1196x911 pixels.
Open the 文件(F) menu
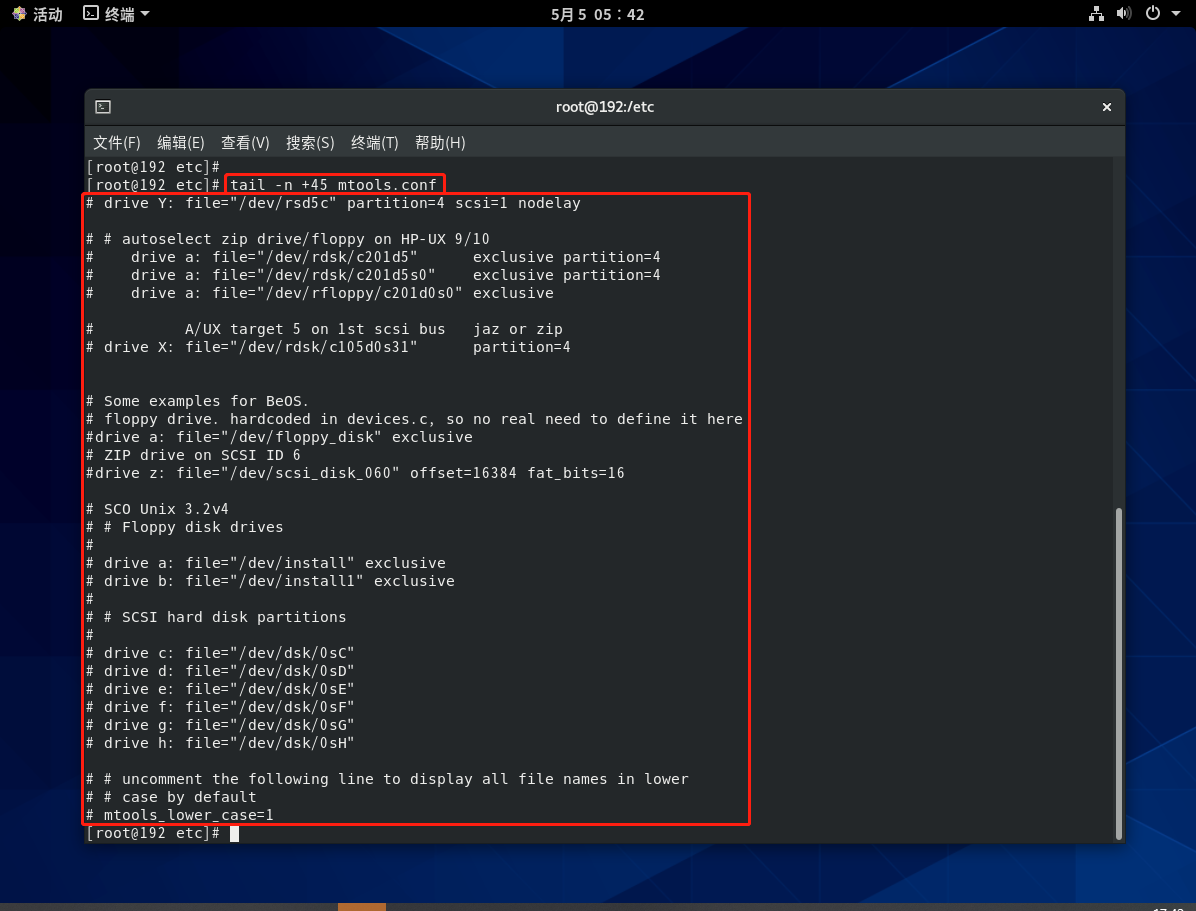[x=117, y=143]
